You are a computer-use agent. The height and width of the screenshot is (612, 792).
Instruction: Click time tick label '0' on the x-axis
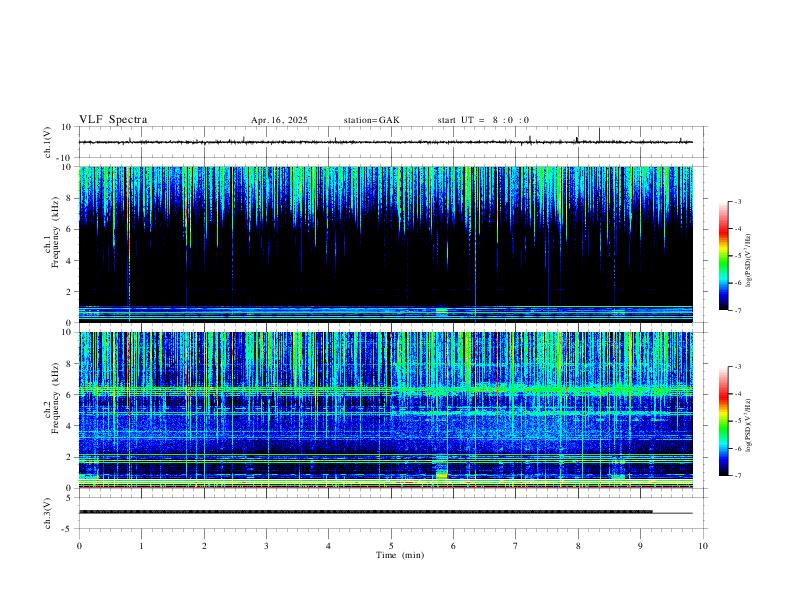click(79, 546)
